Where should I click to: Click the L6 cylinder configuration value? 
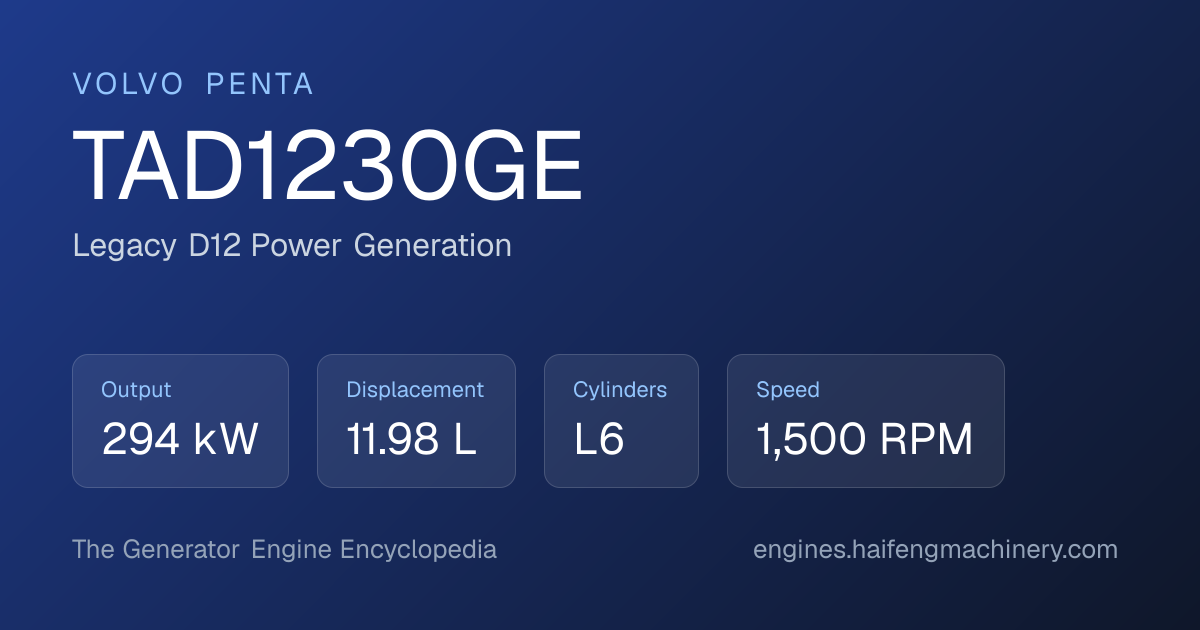tap(599, 440)
